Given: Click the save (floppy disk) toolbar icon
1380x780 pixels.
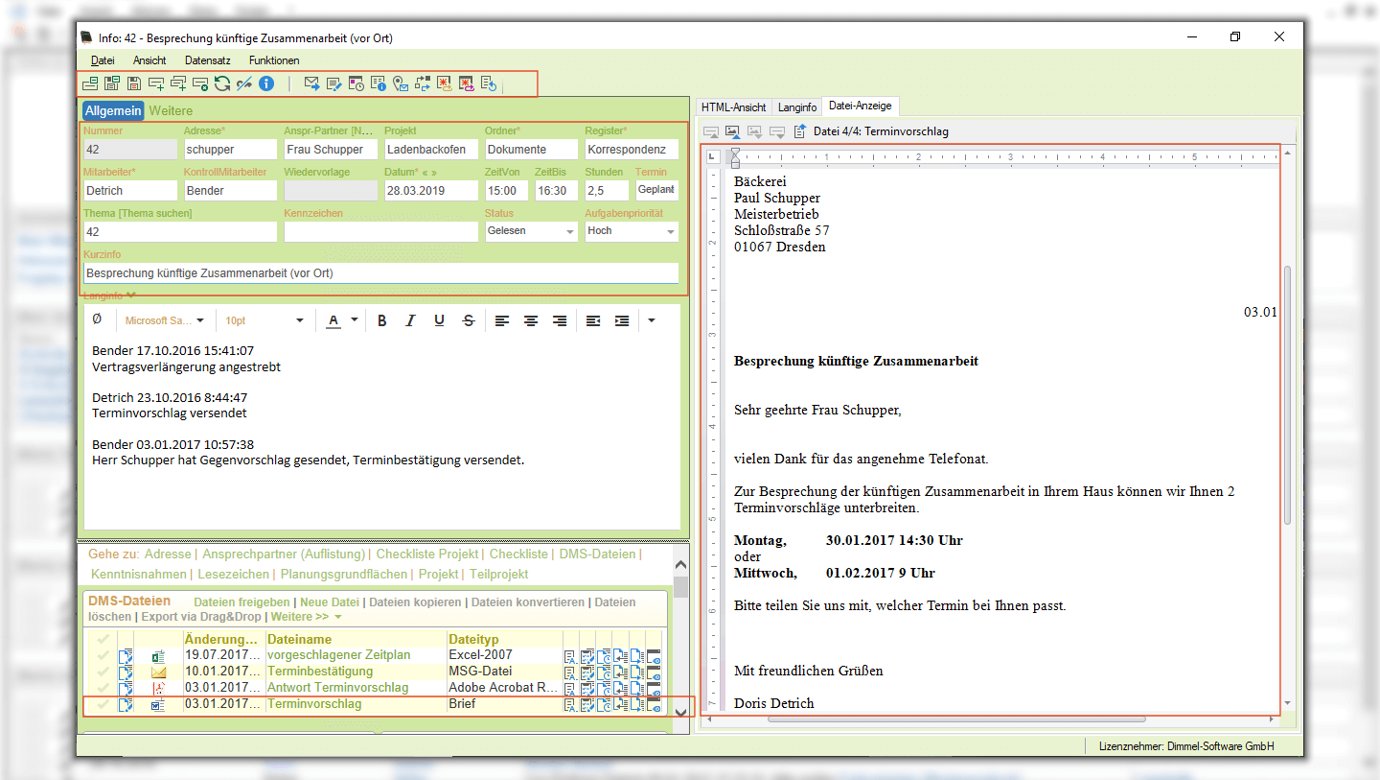Looking at the screenshot, I should coord(134,84).
